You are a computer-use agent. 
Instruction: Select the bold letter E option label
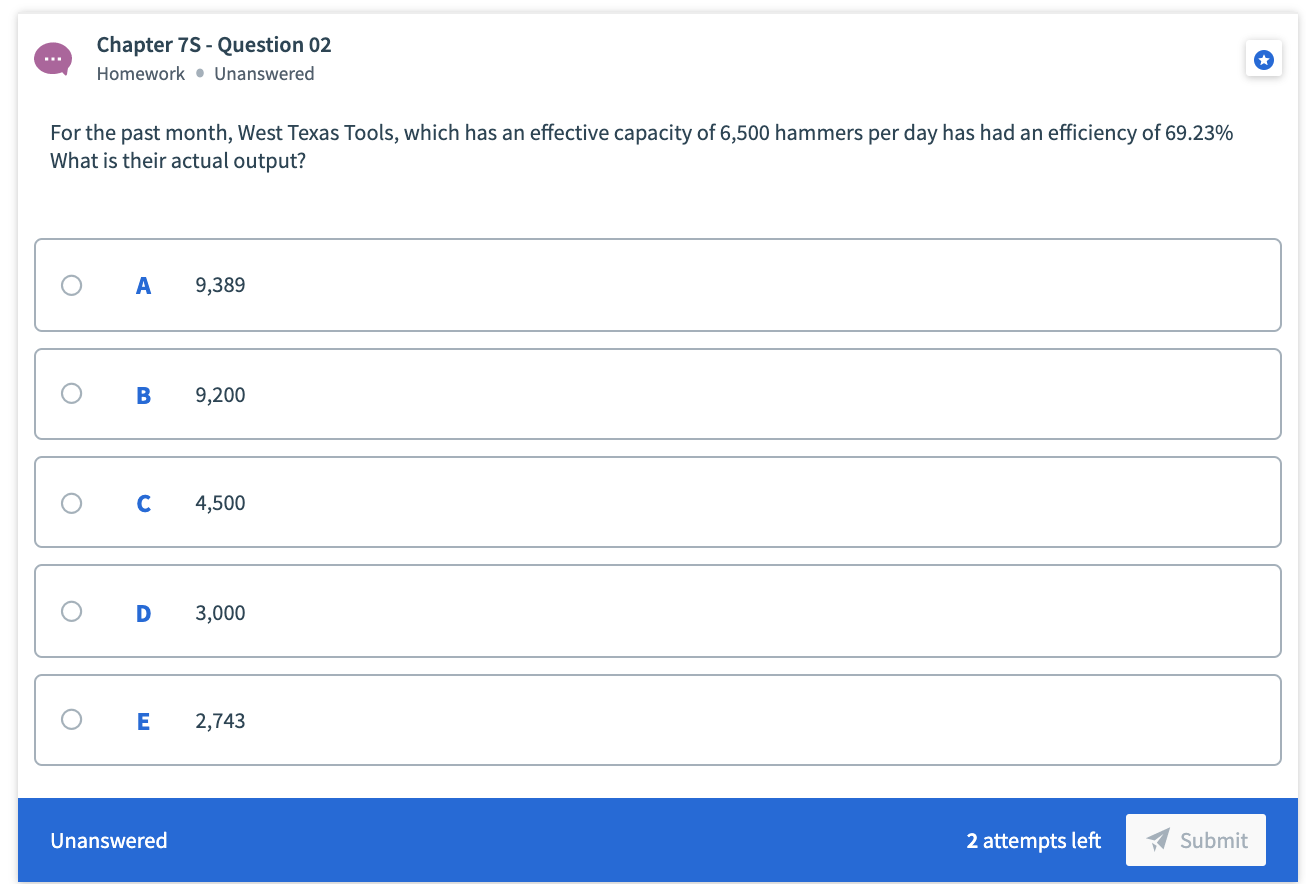point(143,720)
